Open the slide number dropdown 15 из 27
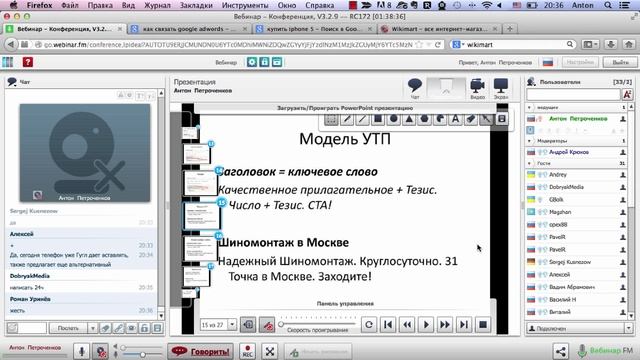640x360 pixels. 232,325
